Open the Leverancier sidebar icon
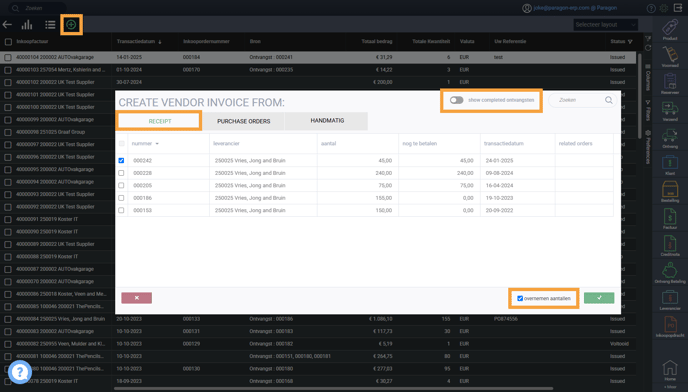This screenshot has height=392, width=688. pos(670,300)
